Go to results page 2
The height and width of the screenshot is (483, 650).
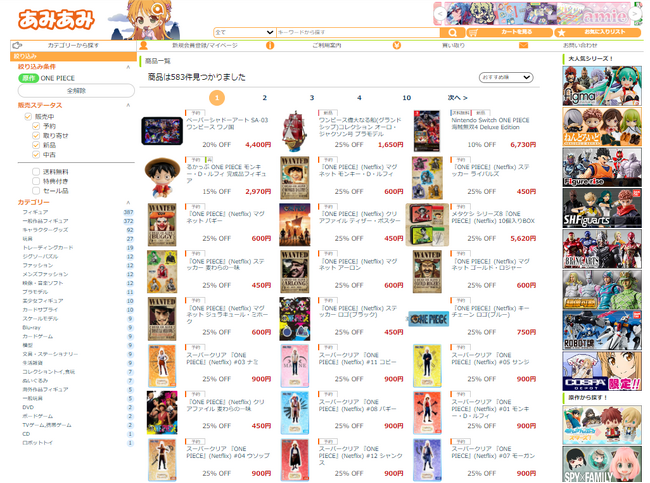point(265,98)
